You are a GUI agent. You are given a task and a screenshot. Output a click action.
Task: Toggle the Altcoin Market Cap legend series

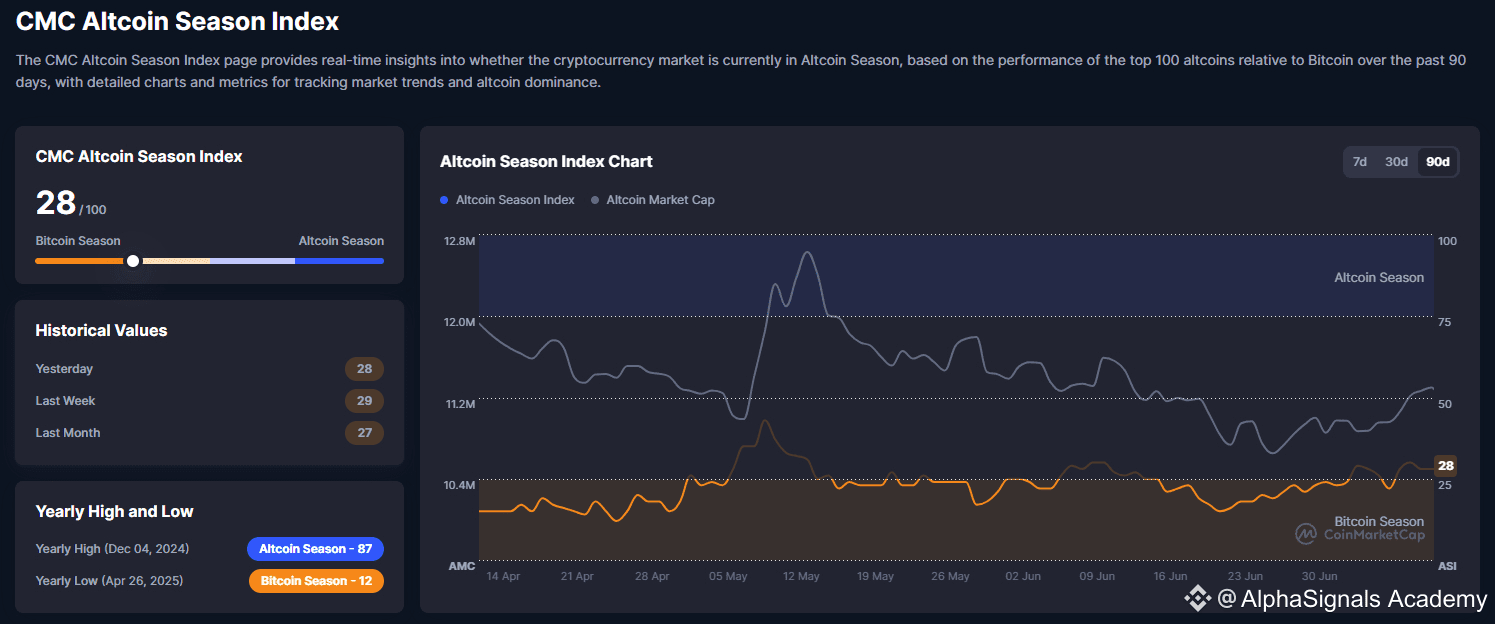[x=660, y=200]
